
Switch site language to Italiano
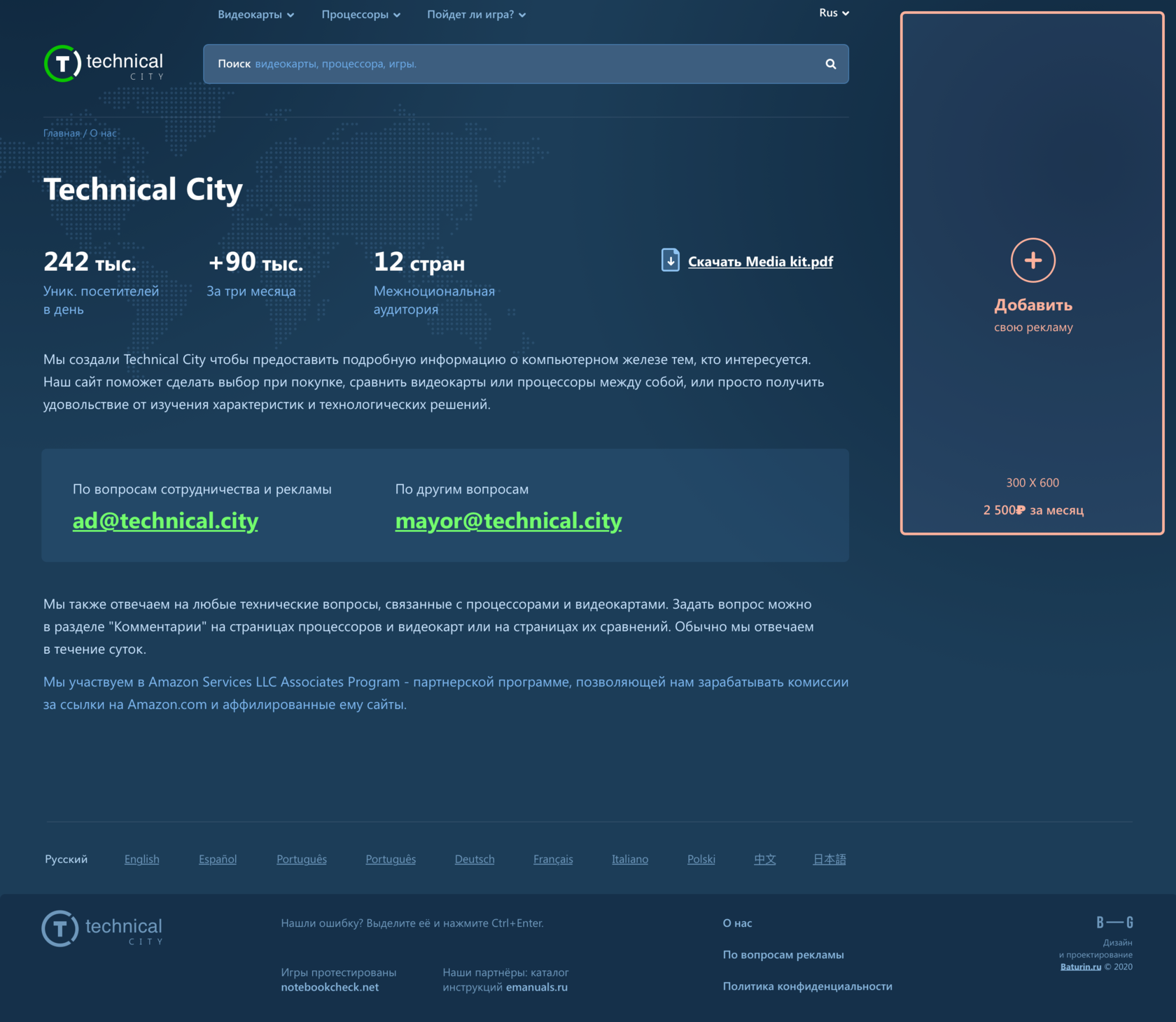630,859
